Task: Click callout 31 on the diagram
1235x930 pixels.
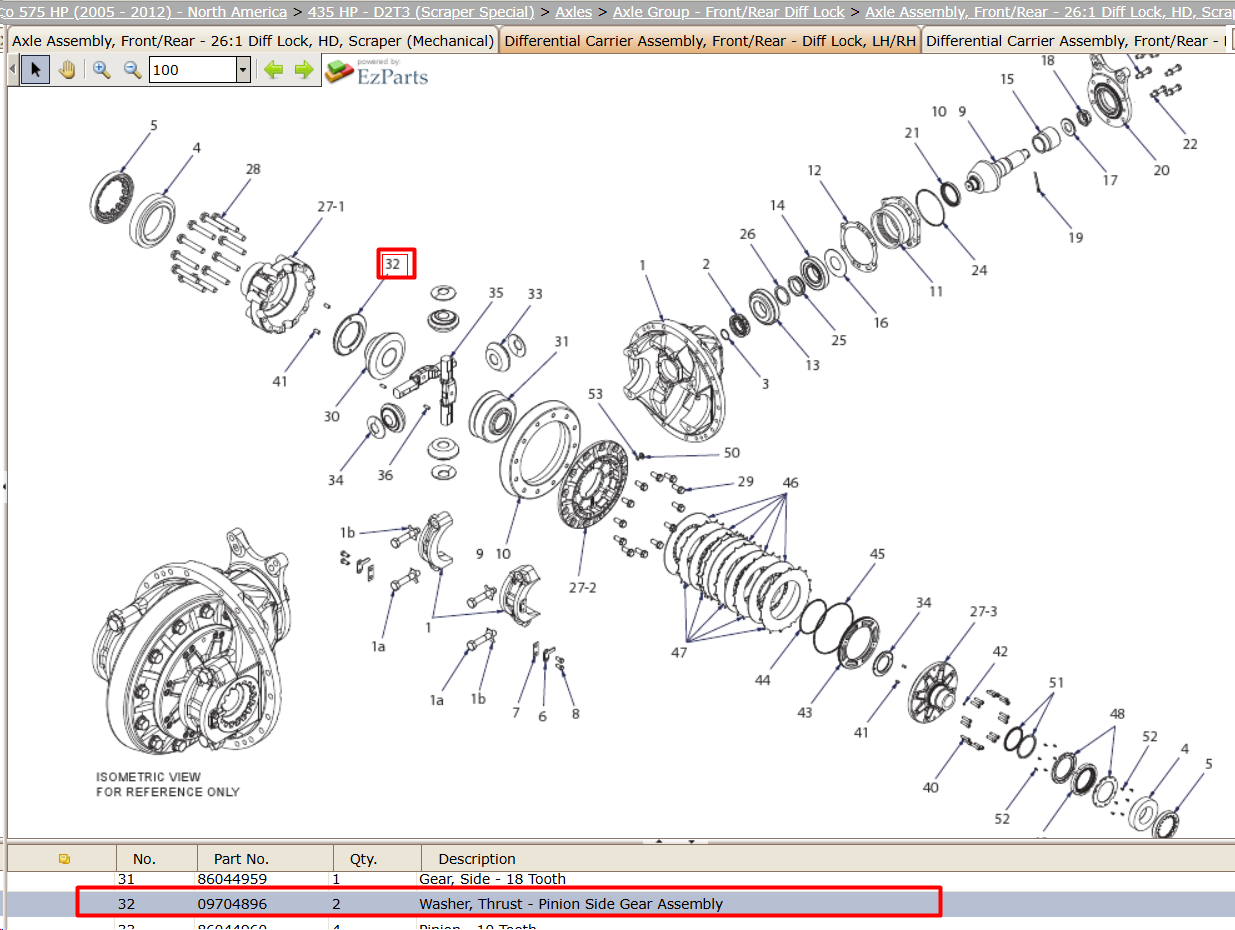Action: (562, 341)
